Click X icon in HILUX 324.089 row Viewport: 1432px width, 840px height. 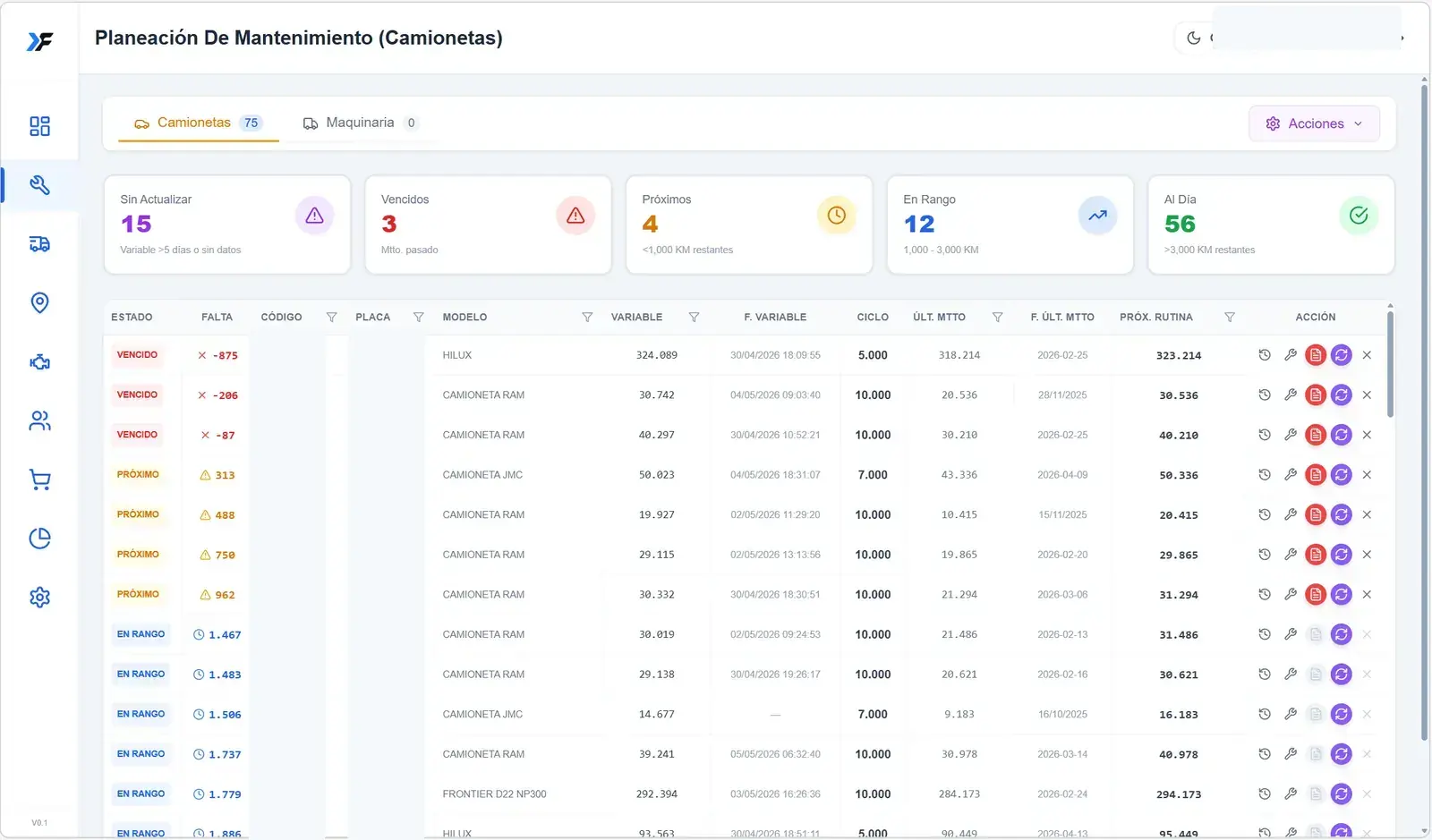[x=1367, y=355]
